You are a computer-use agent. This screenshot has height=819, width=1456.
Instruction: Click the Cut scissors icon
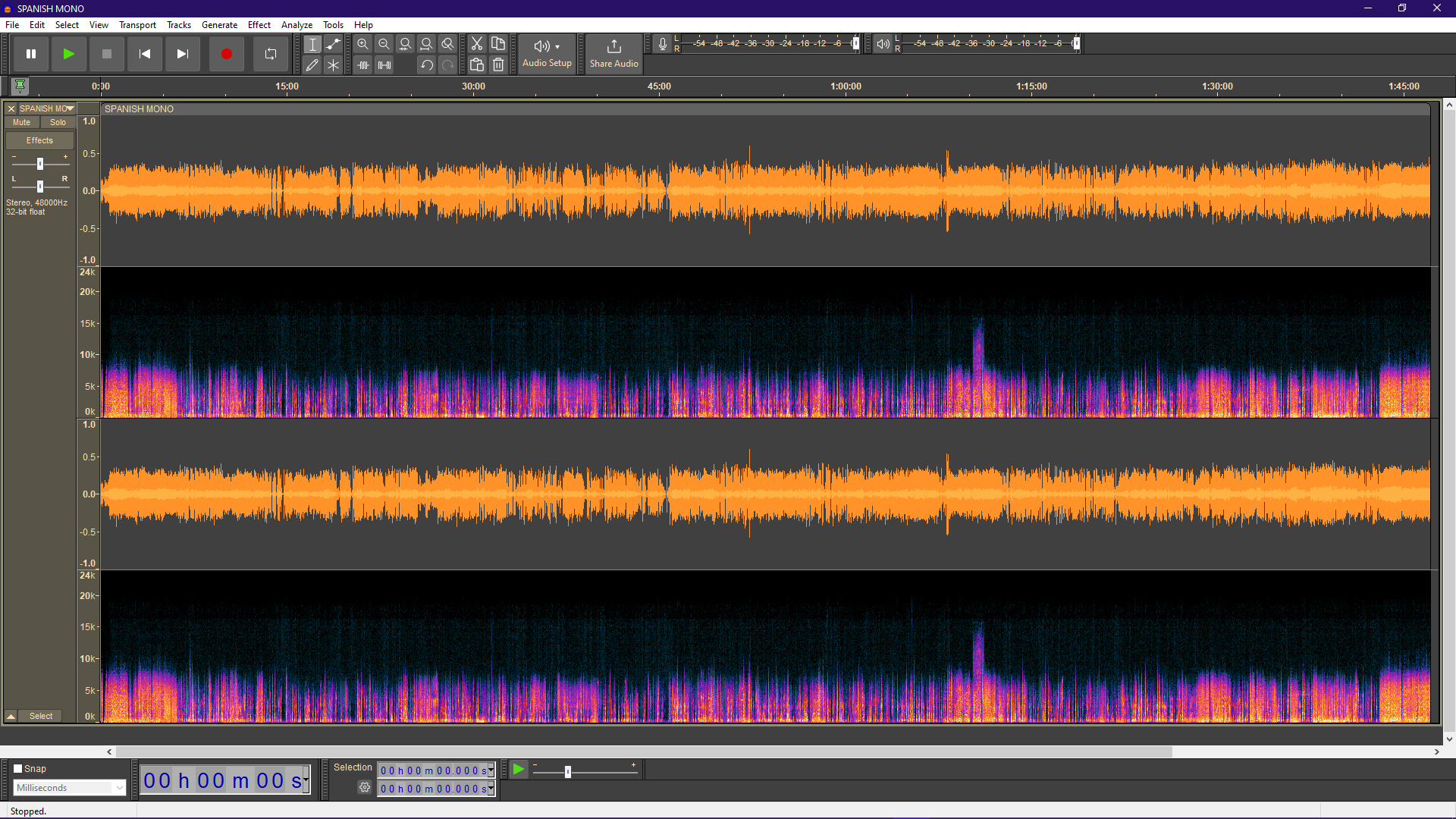pyautogui.click(x=477, y=44)
